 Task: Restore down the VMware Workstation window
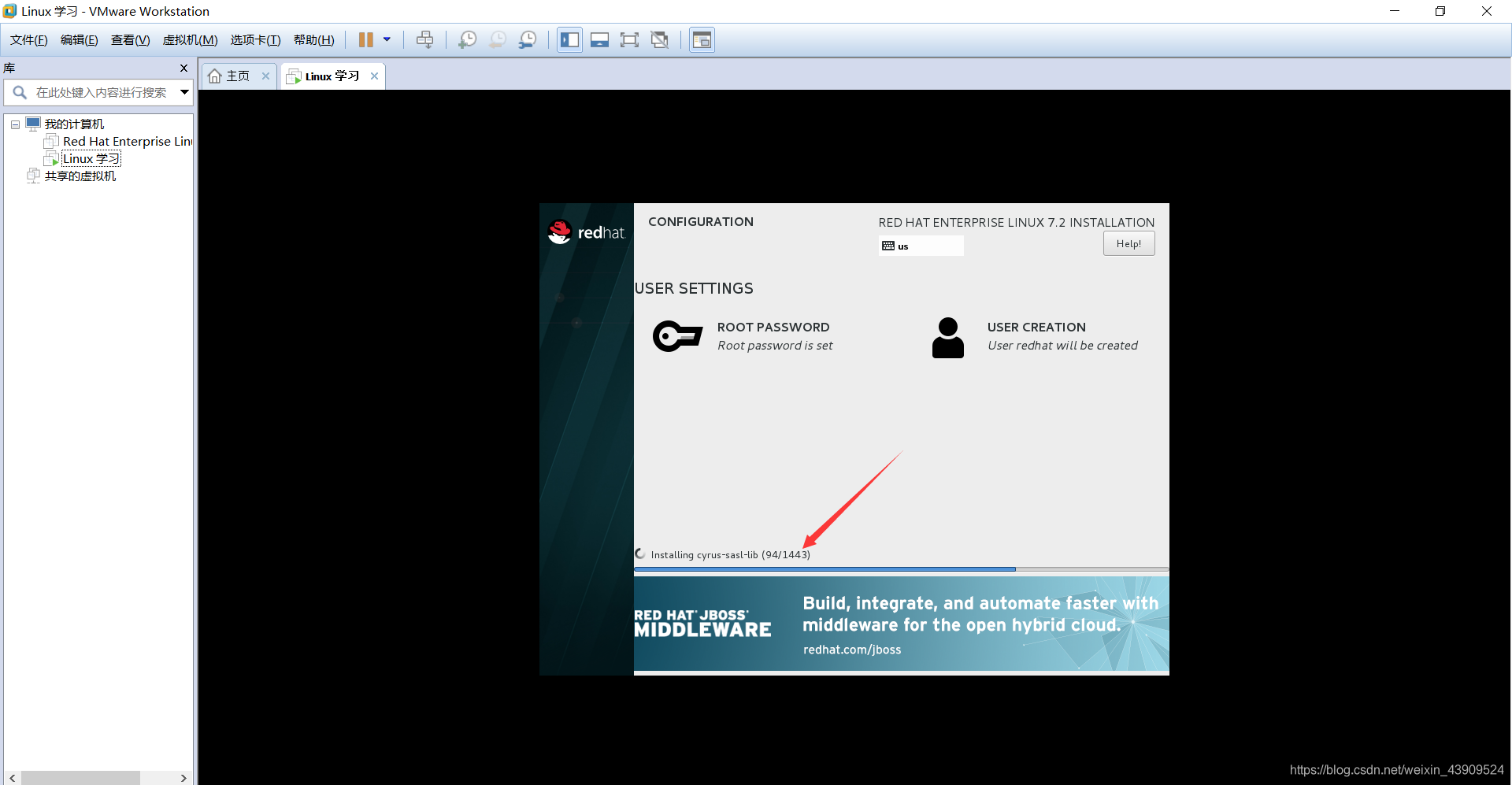coord(1440,11)
